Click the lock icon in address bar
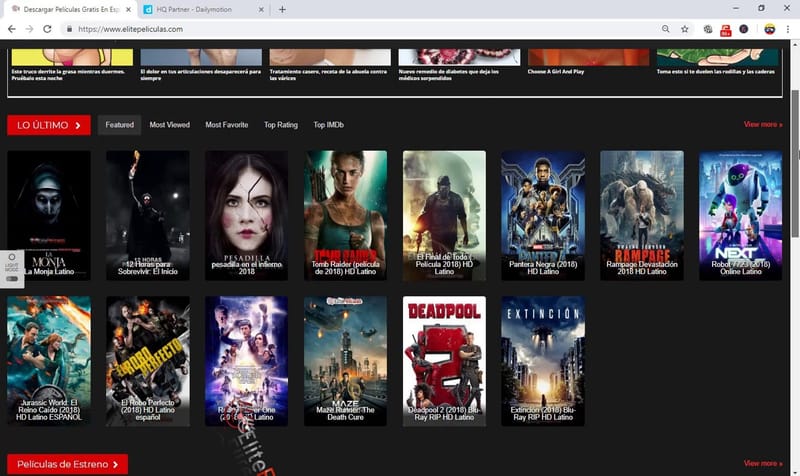 69,29
